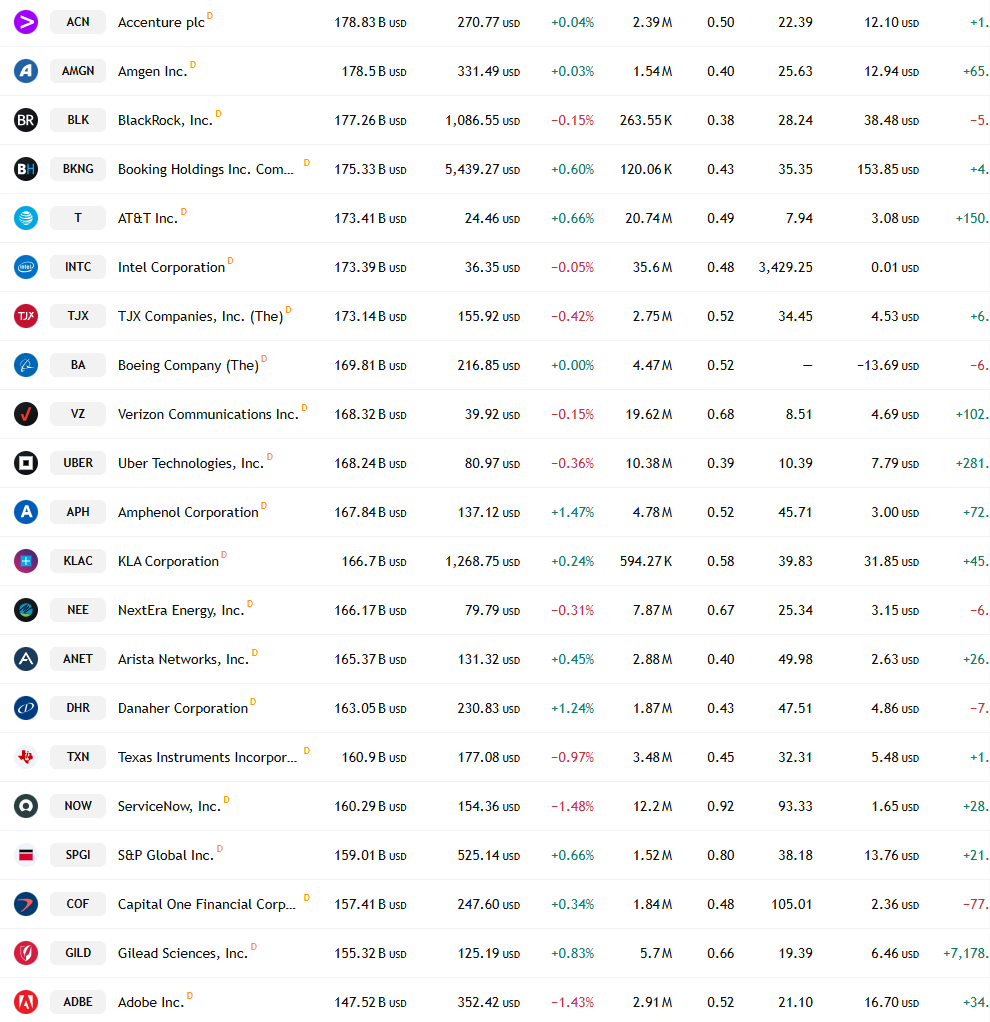Open the Danaher Corporation link
Screen dimensions: 990x1022
click(183, 708)
